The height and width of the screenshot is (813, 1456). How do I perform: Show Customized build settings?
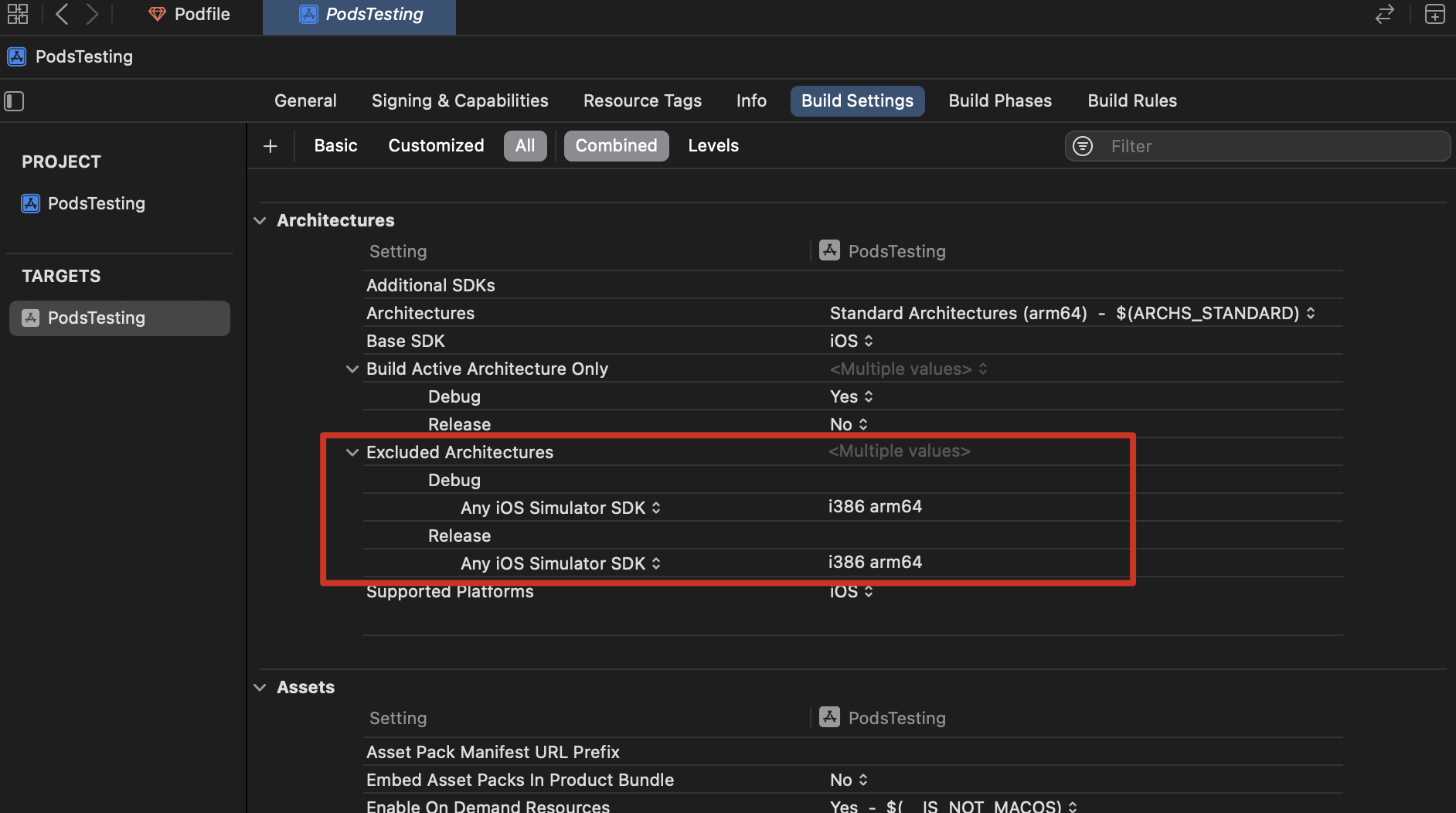coord(436,146)
